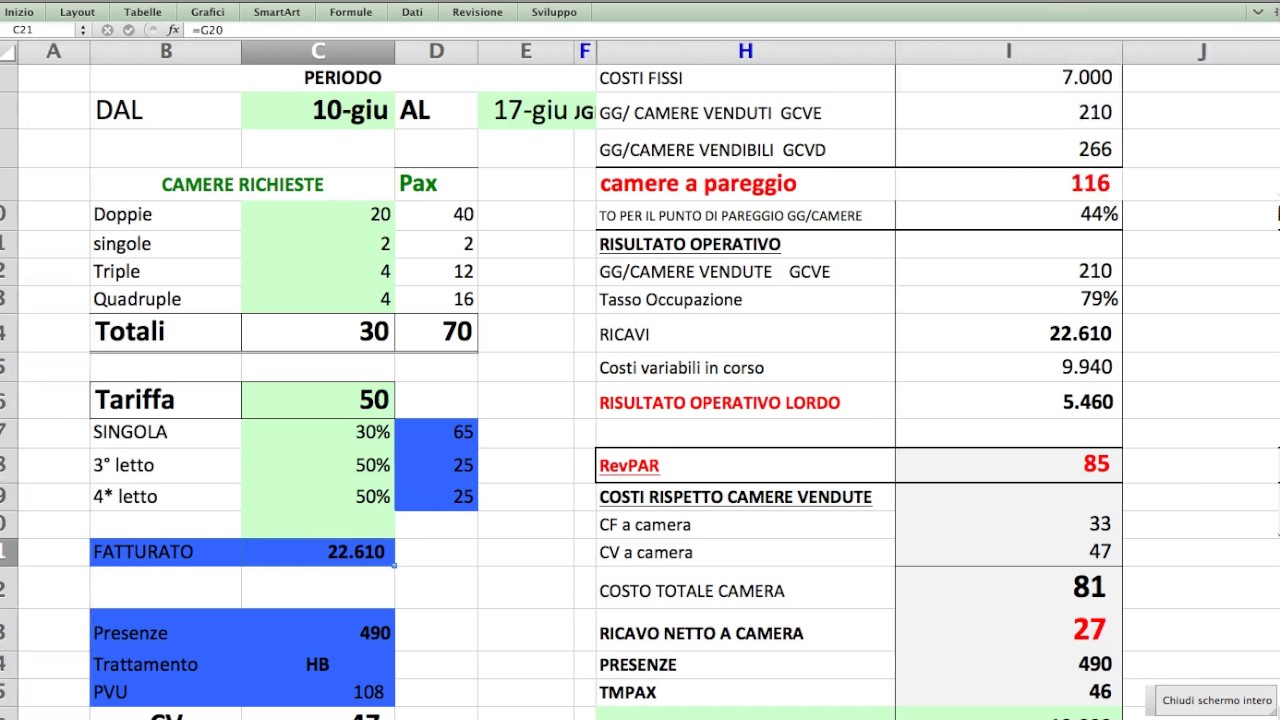The image size is (1280, 720).
Task: Click the Totali label cell
Action: tap(166, 332)
